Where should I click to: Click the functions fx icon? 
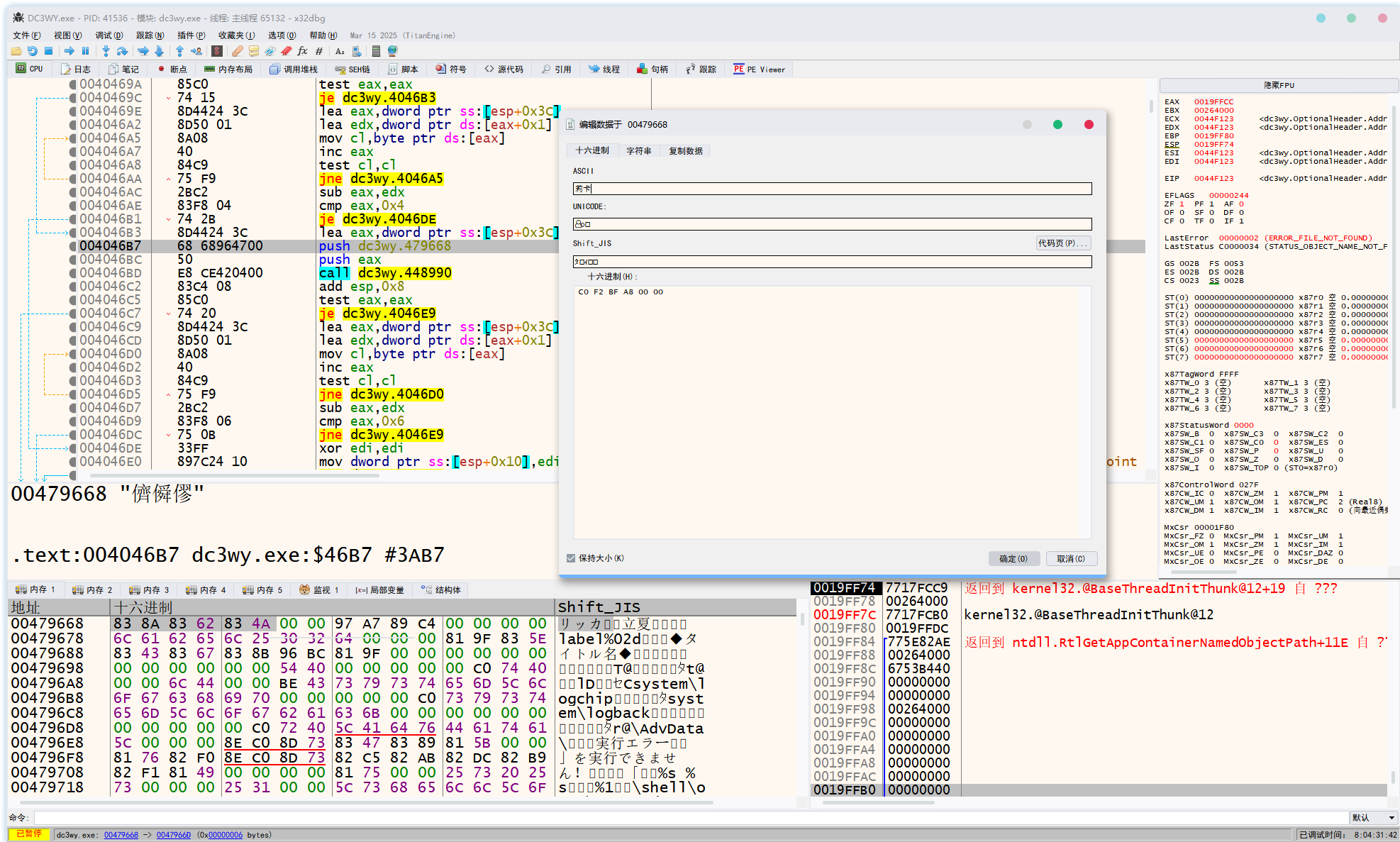coord(303,51)
